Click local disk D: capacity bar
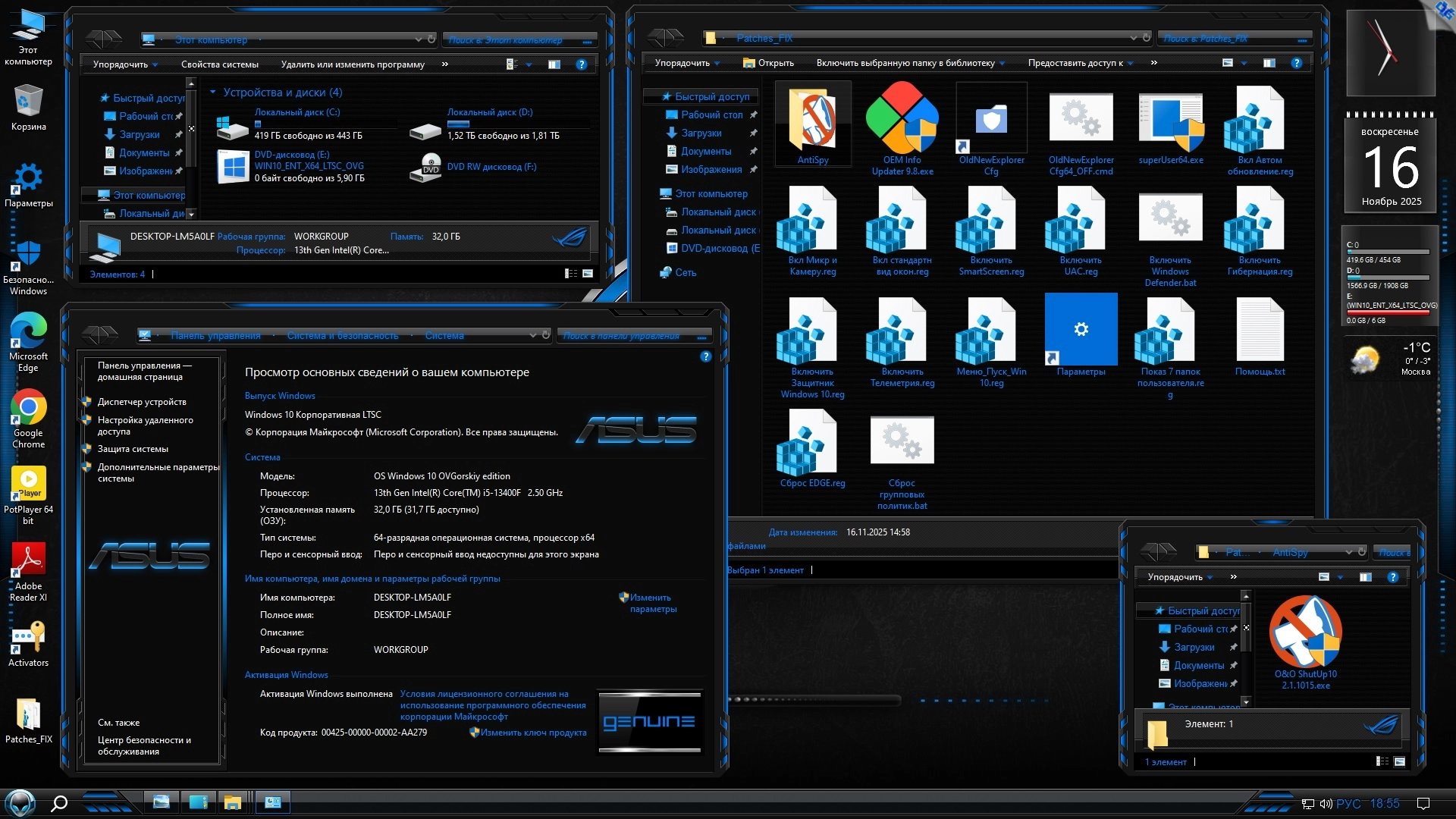Screen dimensions: 1456x819 coord(459,124)
